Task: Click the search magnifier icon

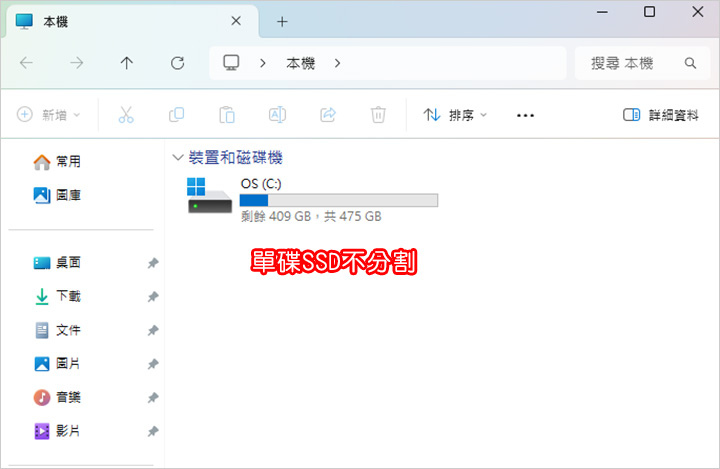Action: point(690,63)
